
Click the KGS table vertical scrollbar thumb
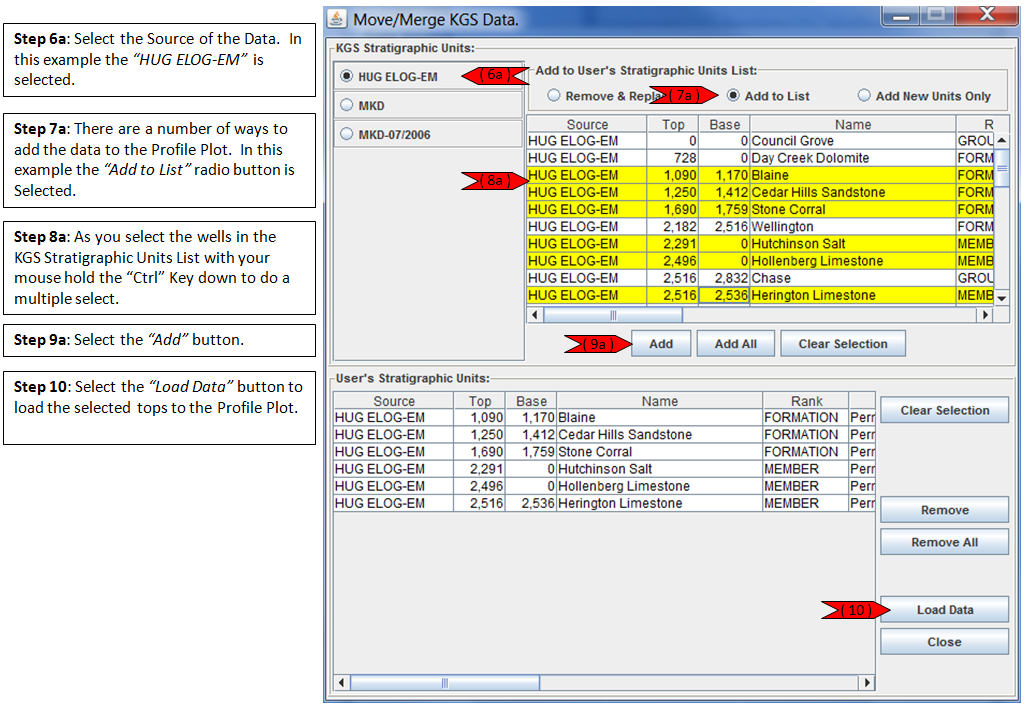pos(1001,168)
